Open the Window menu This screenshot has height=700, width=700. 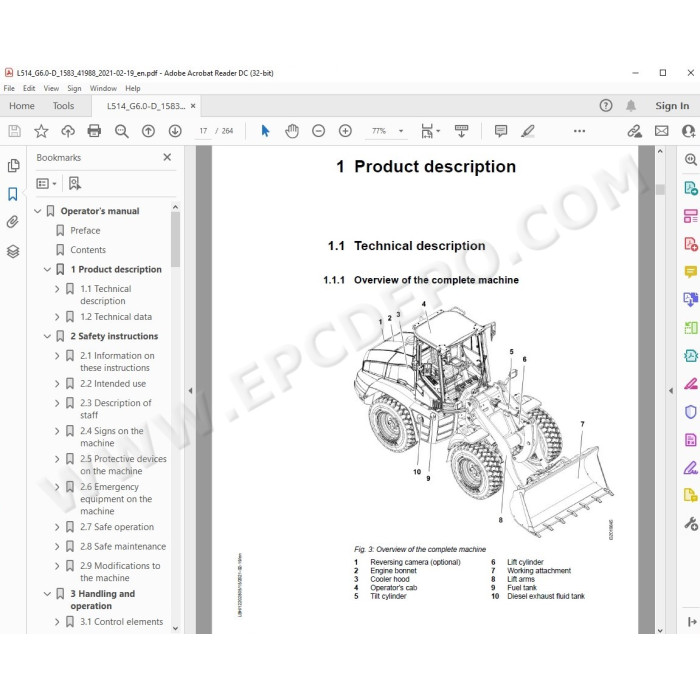pyautogui.click(x=103, y=88)
